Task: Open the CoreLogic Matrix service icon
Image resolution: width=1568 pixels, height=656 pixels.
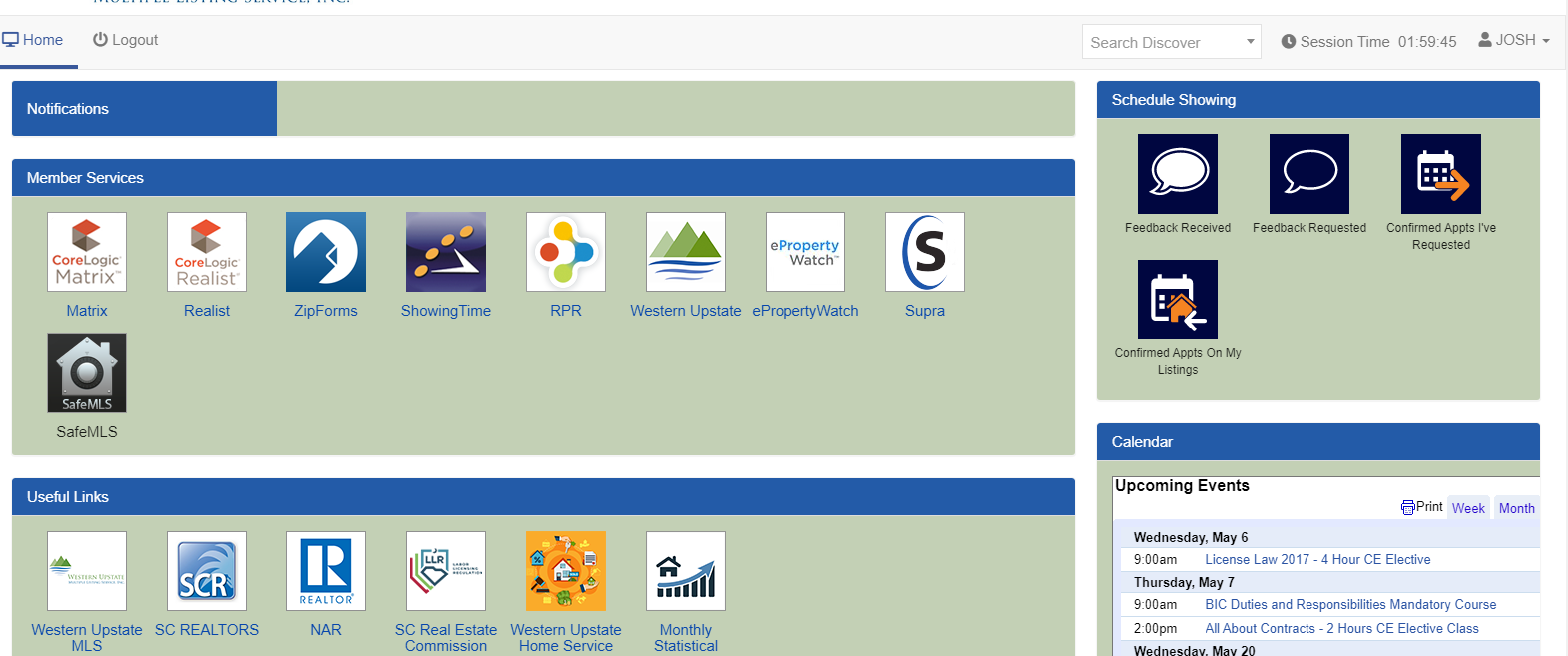Action: pos(87,252)
